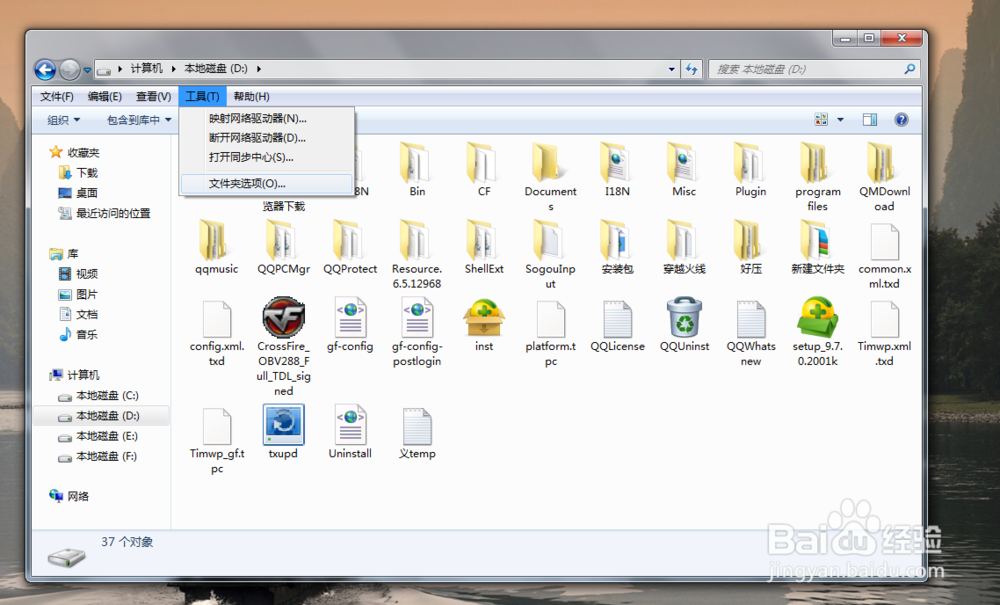Viewport: 1000px width, 605px height.
Task: Toggle the preview pane button
Action: pyautogui.click(x=870, y=119)
